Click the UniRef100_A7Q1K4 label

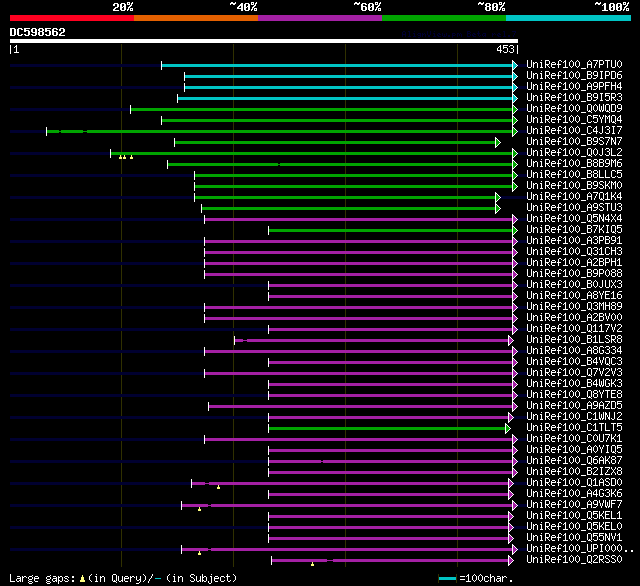point(574,197)
